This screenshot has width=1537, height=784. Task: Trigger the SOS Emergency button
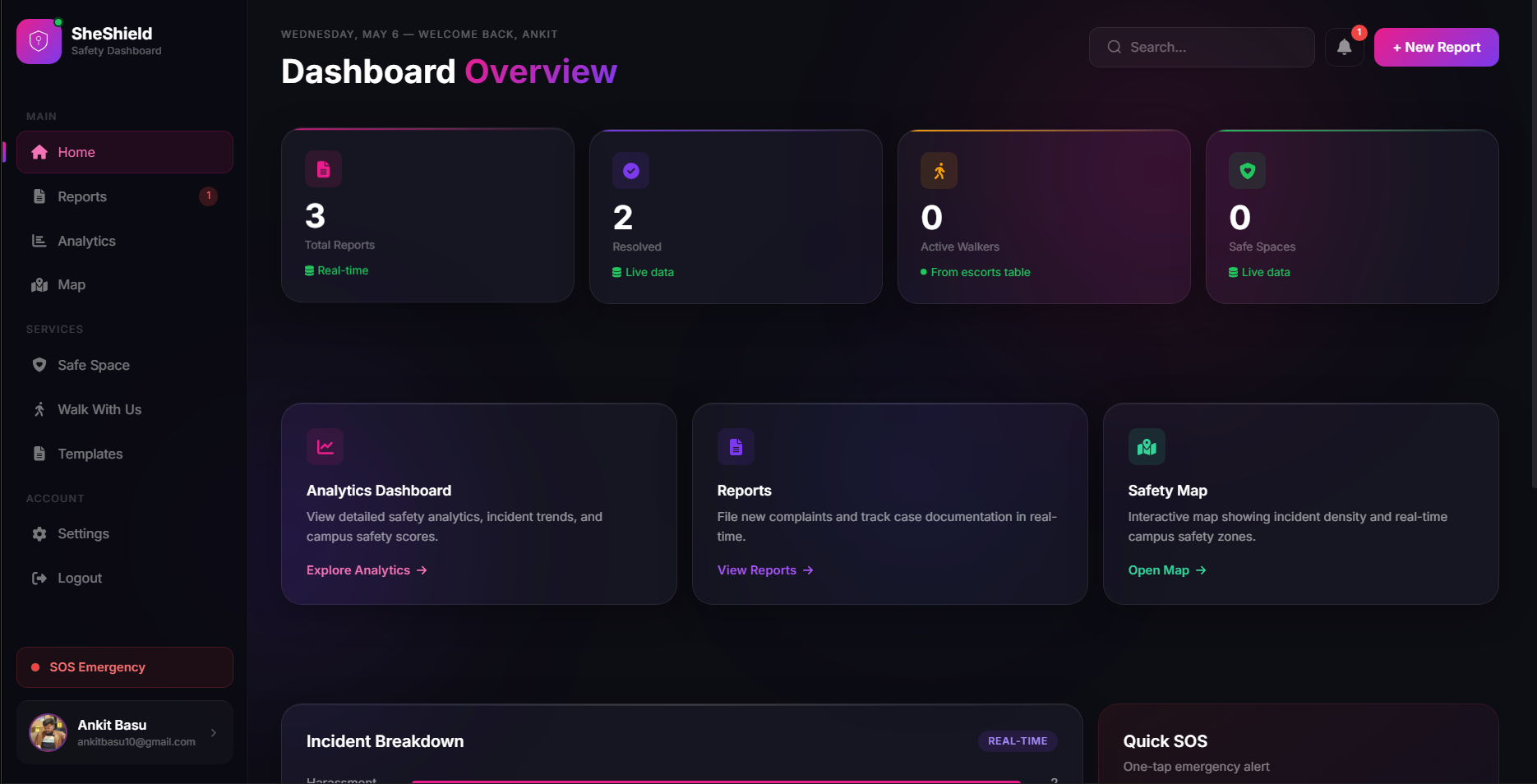(x=125, y=667)
